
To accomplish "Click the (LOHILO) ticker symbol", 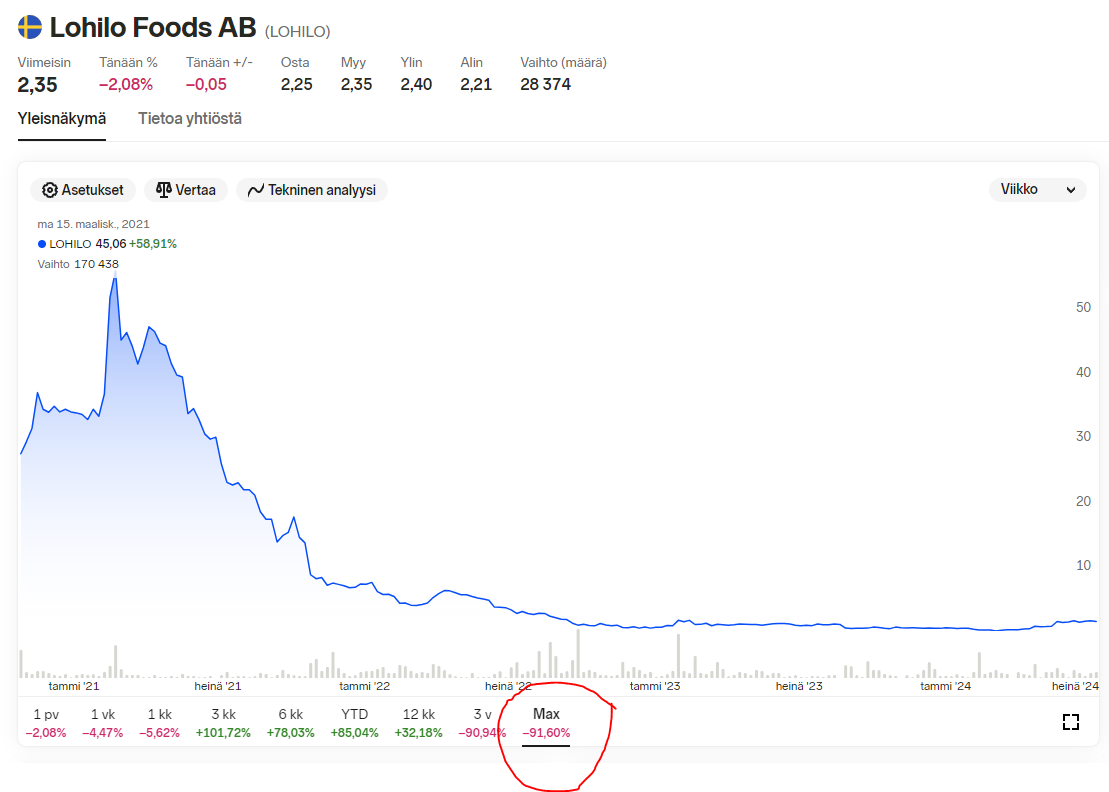I will point(298,31).
